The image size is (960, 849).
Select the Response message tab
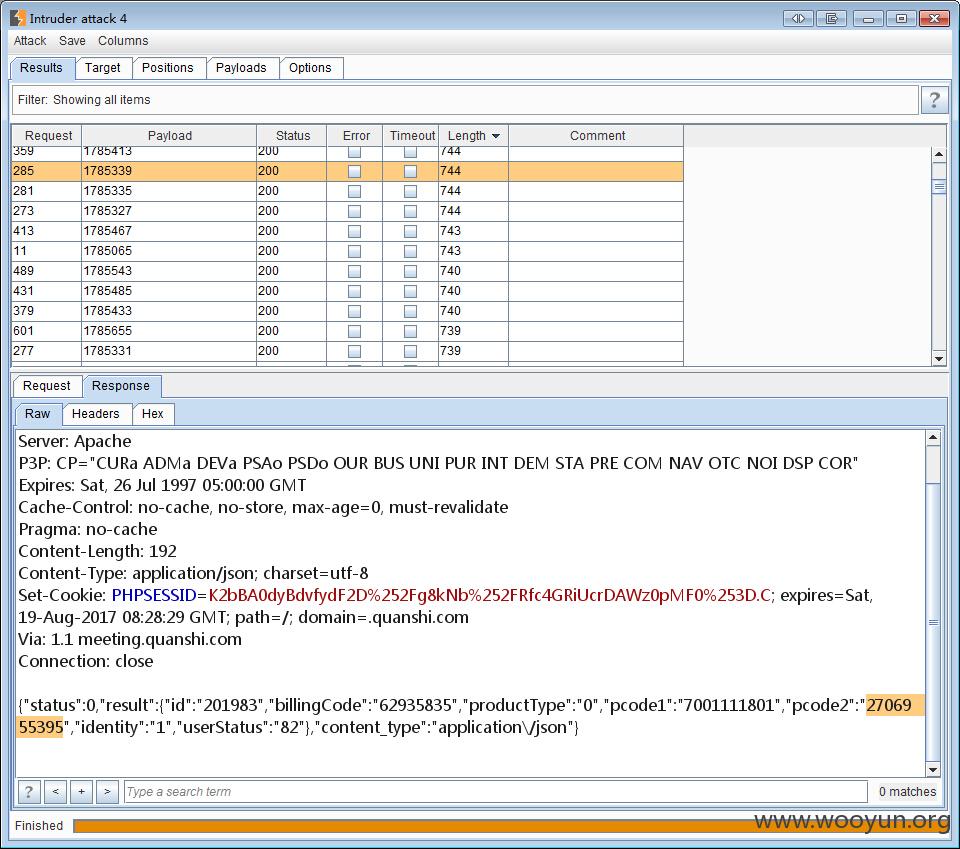[x=121, y=386]
